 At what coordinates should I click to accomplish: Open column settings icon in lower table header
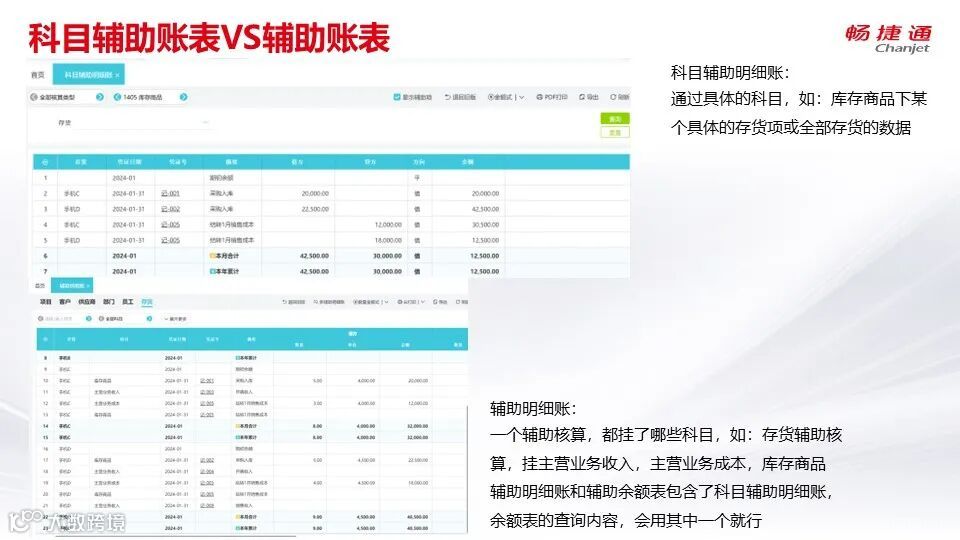coord(45,339)
